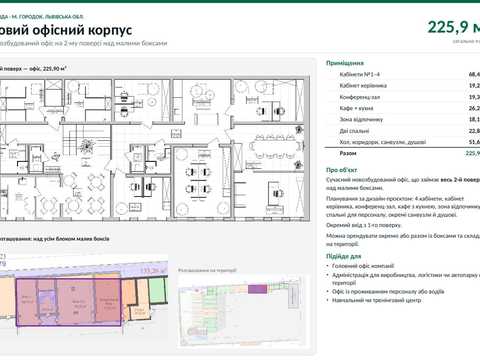Viewport: 480px width, 360px height.
Task: Click the green room in the placement plan
Action: 157,290
